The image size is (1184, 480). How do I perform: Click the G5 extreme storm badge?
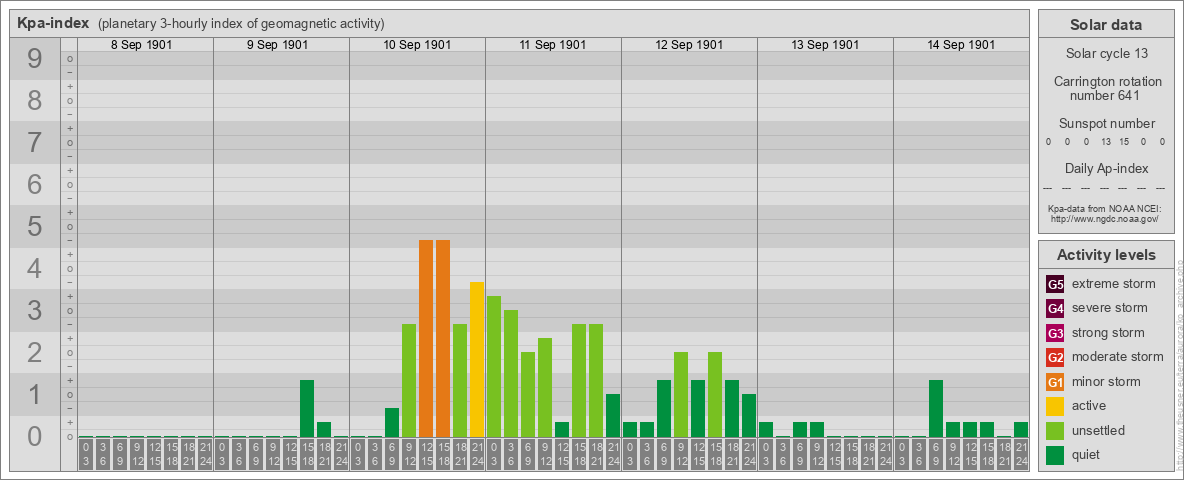(1055, 284)
